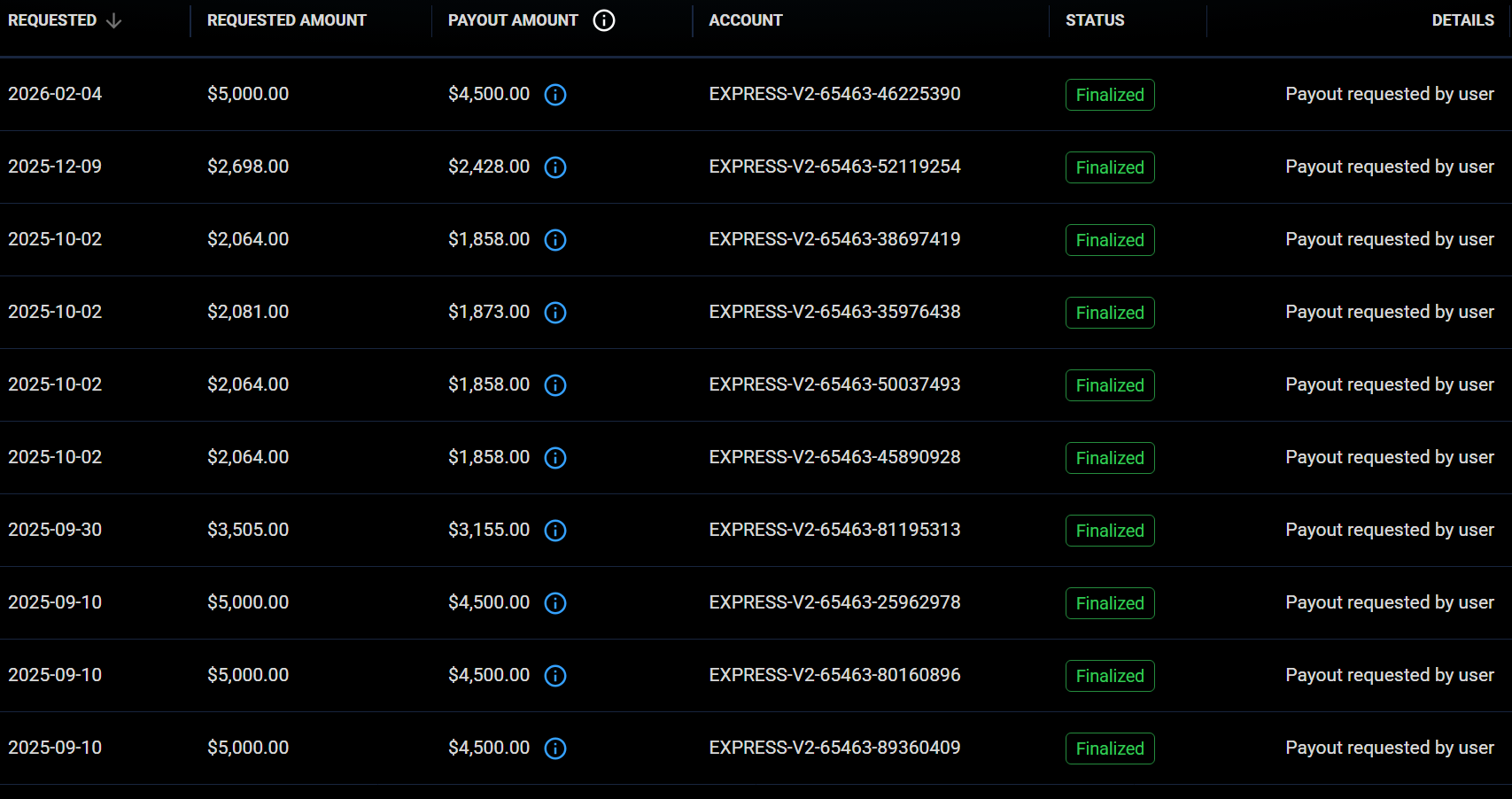This screenshot has width=1512, height=799.
Task: Show payout info for account 80160896
Action: [555, 676]
